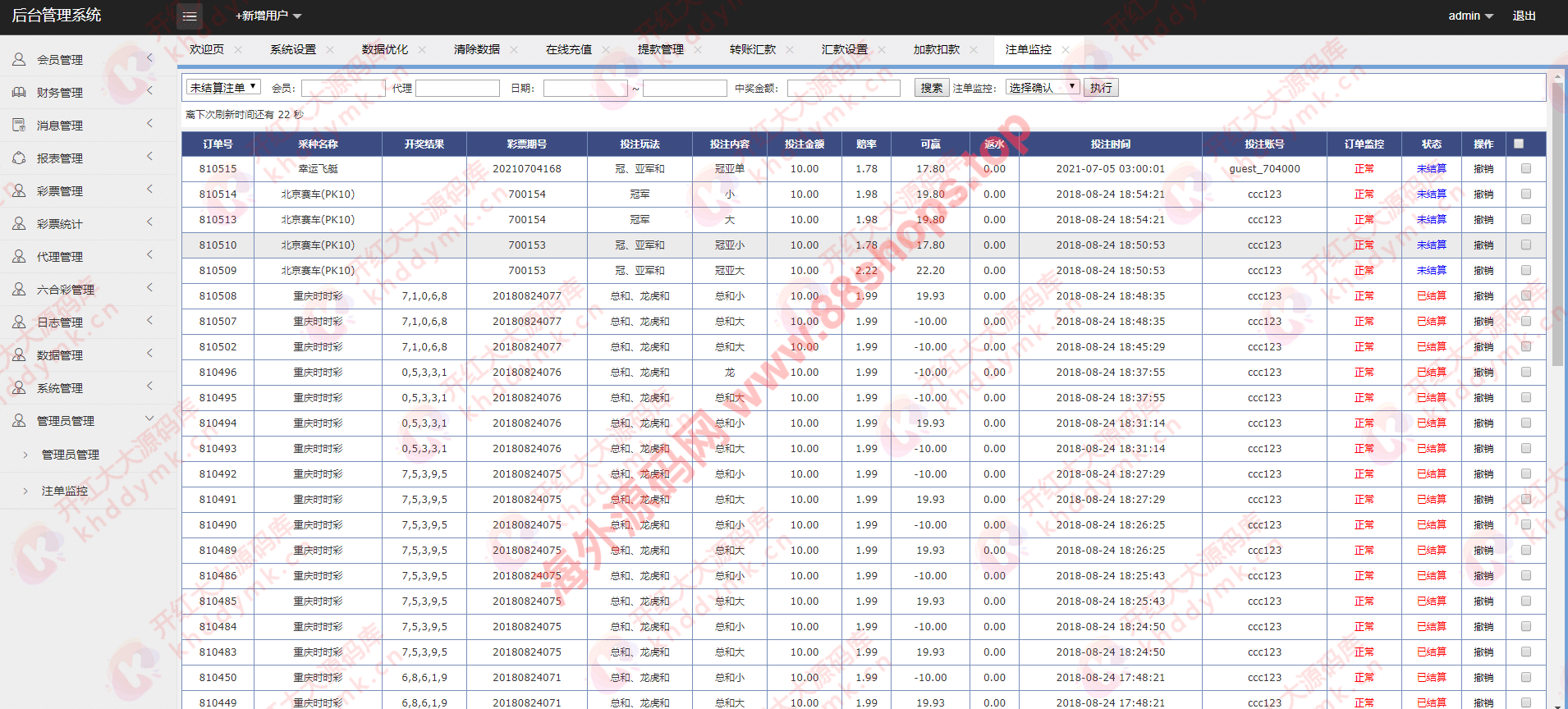
Task: Check the checkbox for order 810515
Action: (x=1526, y=169)
